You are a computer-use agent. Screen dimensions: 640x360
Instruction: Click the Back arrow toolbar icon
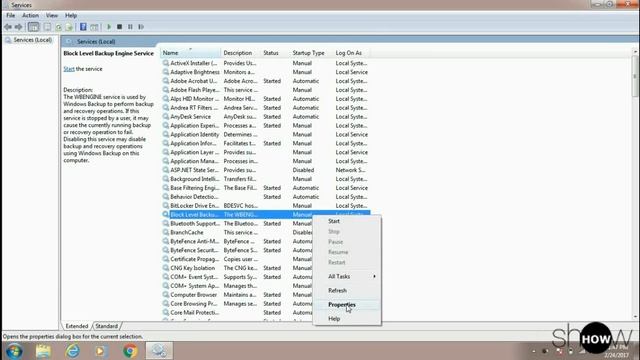(x=8, y=27)
